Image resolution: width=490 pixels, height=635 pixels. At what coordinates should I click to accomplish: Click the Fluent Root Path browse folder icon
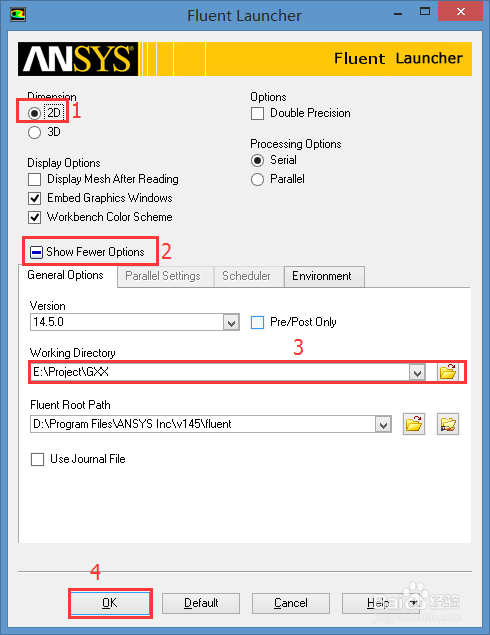coord(414,424)
